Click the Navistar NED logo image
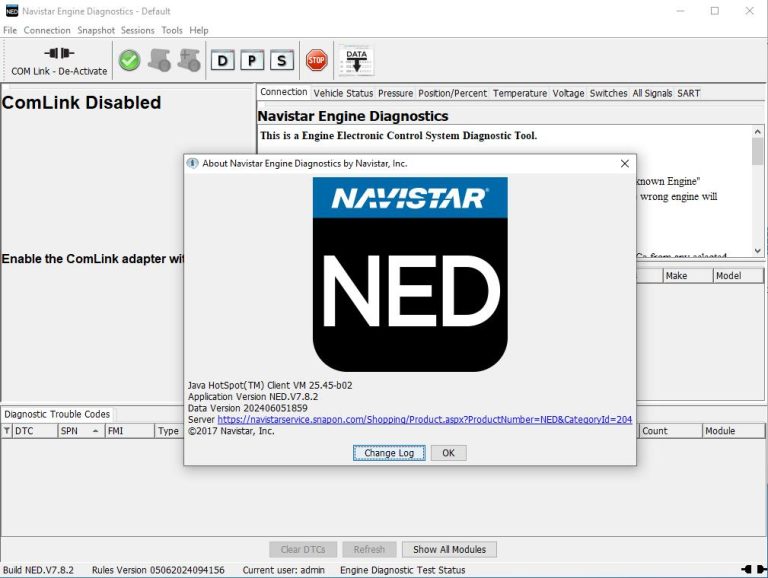 click(x=410, y=274)
